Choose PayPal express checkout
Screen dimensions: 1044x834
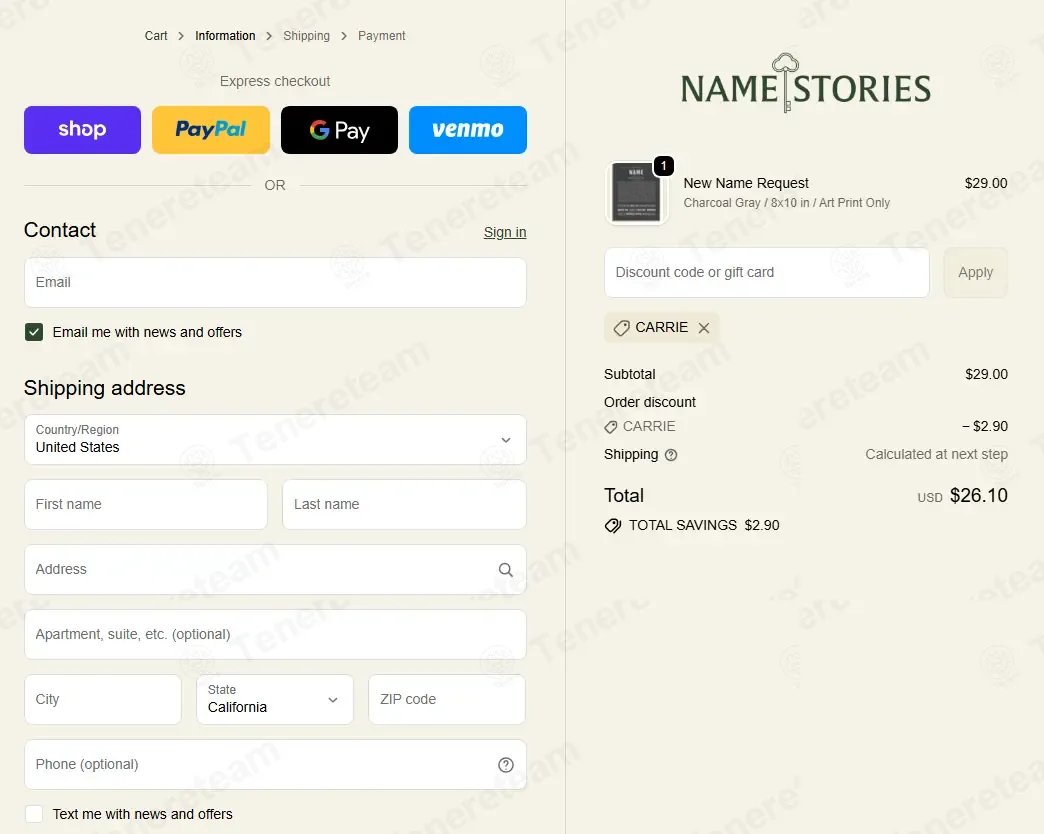(x=211, y=130)
